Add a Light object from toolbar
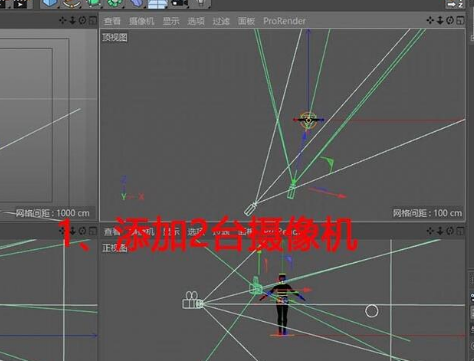The width and height of the screenshot is (474, 361). point(201,3)
